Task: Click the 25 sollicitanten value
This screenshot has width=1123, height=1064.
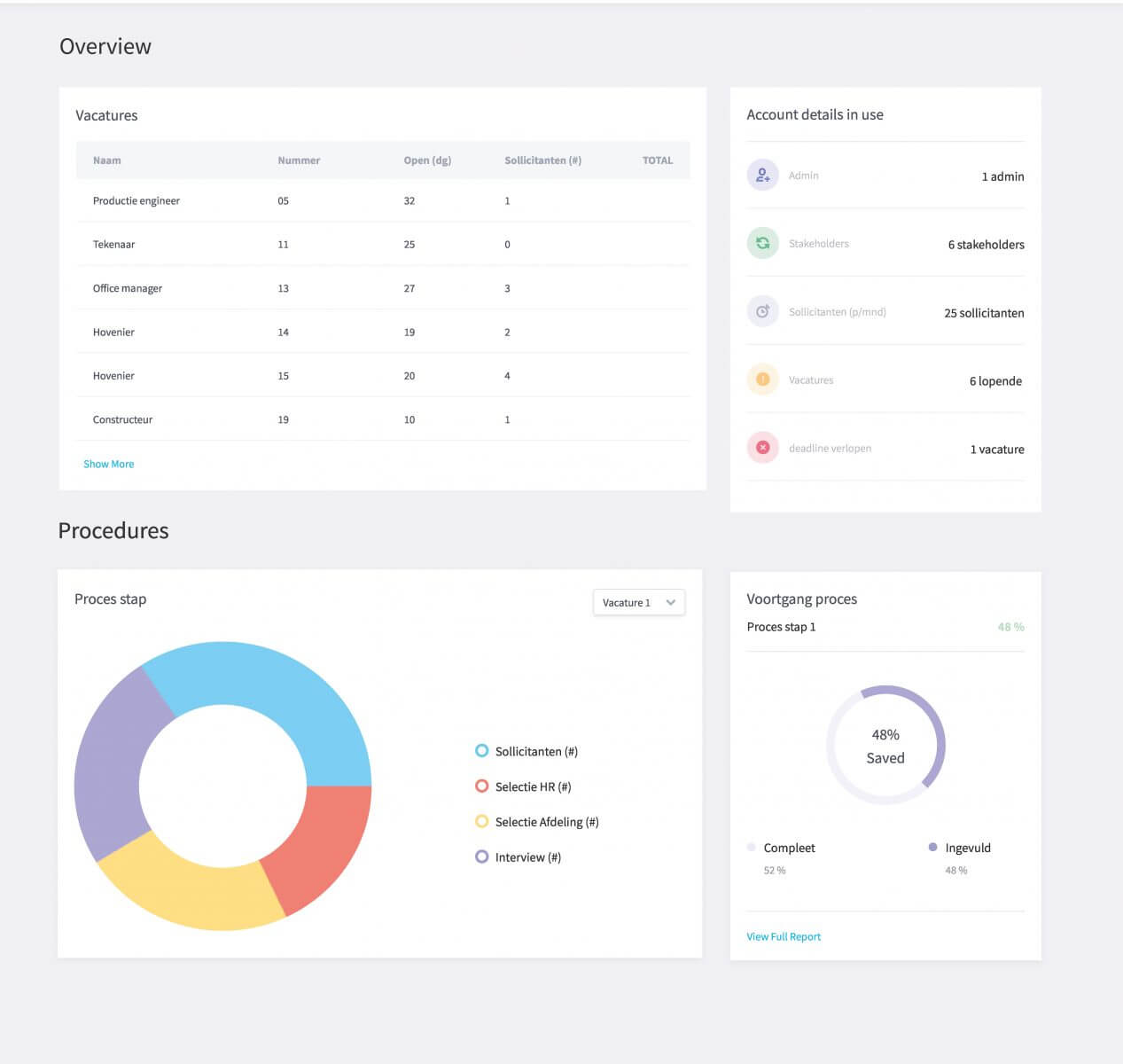Action: (x=984, y=313)
